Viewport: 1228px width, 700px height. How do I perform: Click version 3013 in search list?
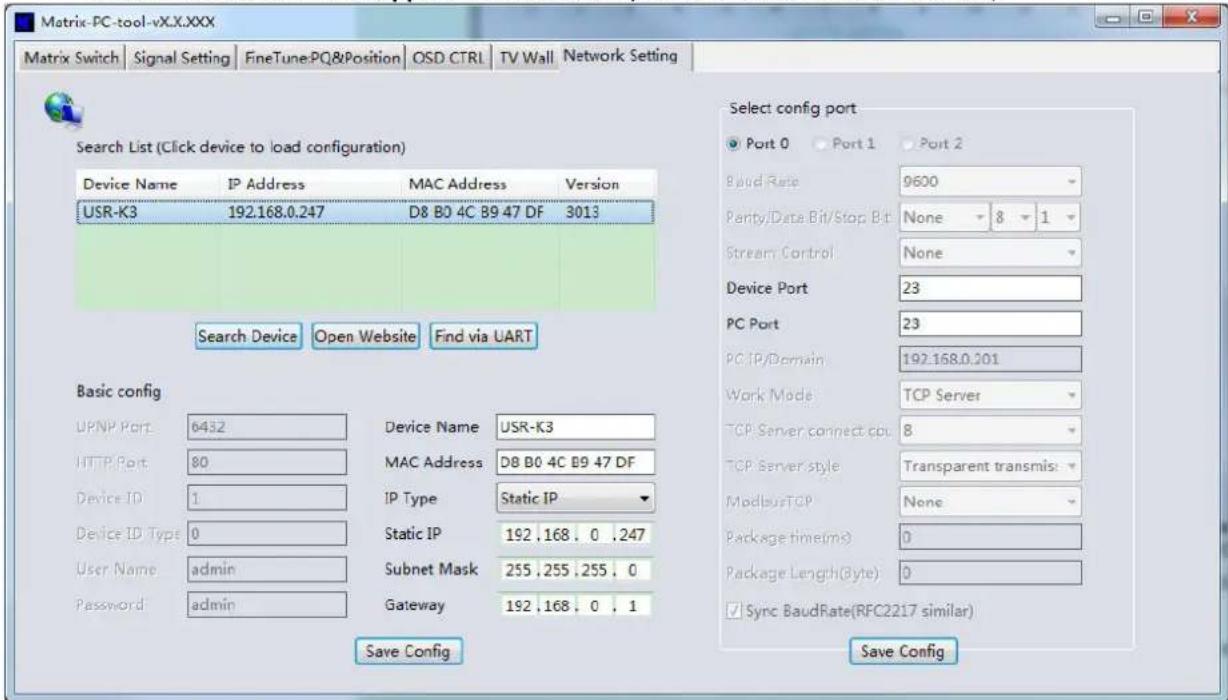(580, 212)
